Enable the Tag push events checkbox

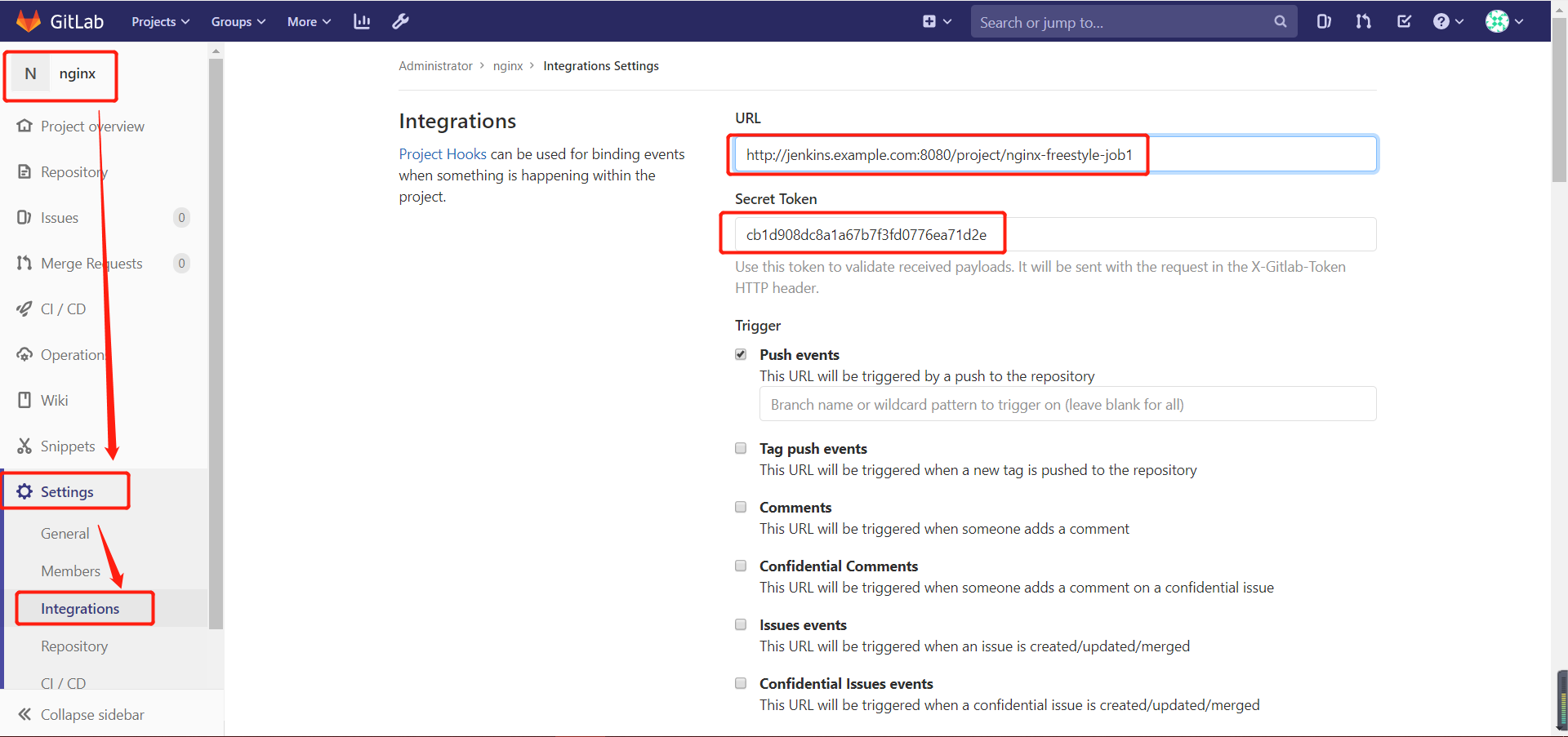[x=741, y=448]
